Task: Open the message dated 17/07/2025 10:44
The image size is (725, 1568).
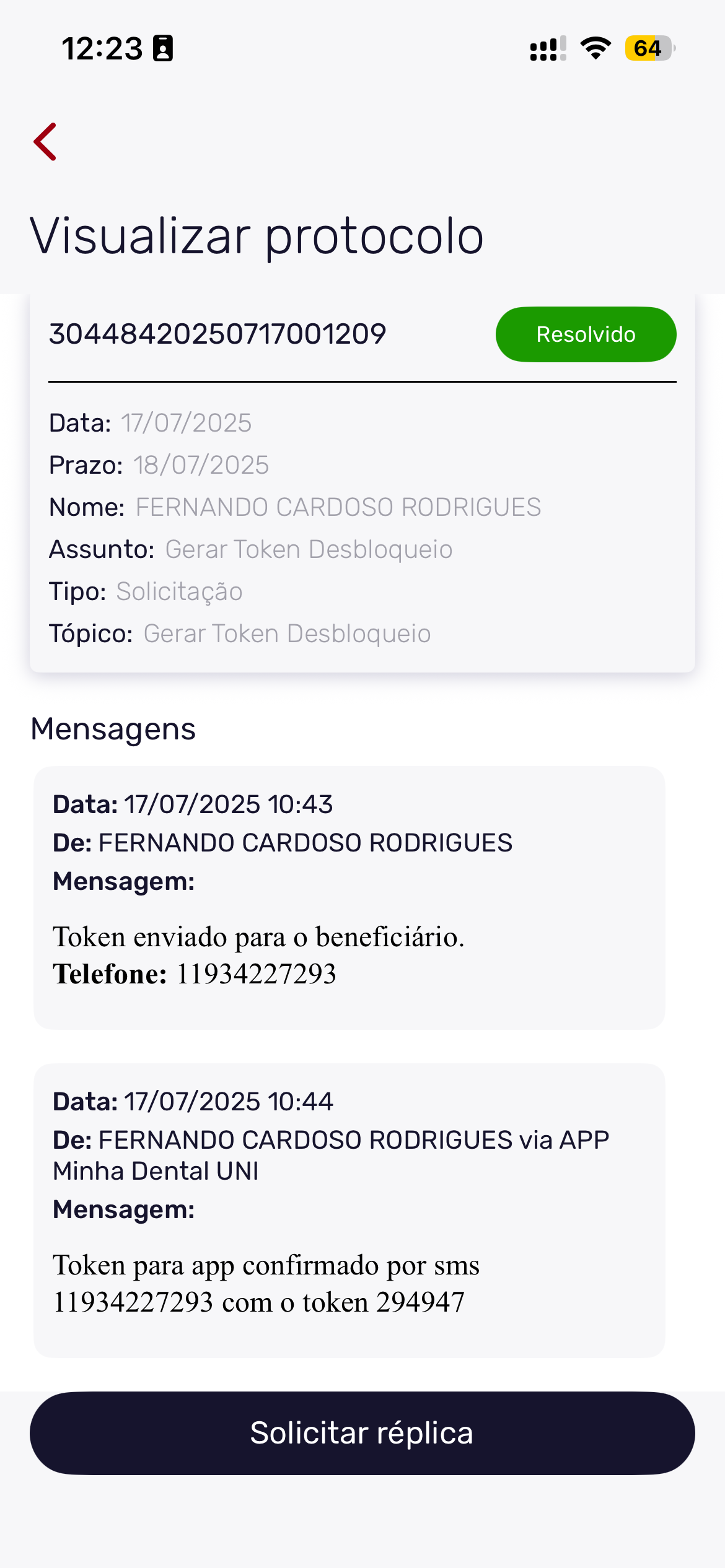Action: pyautogui.click(x=349, y=1210)
